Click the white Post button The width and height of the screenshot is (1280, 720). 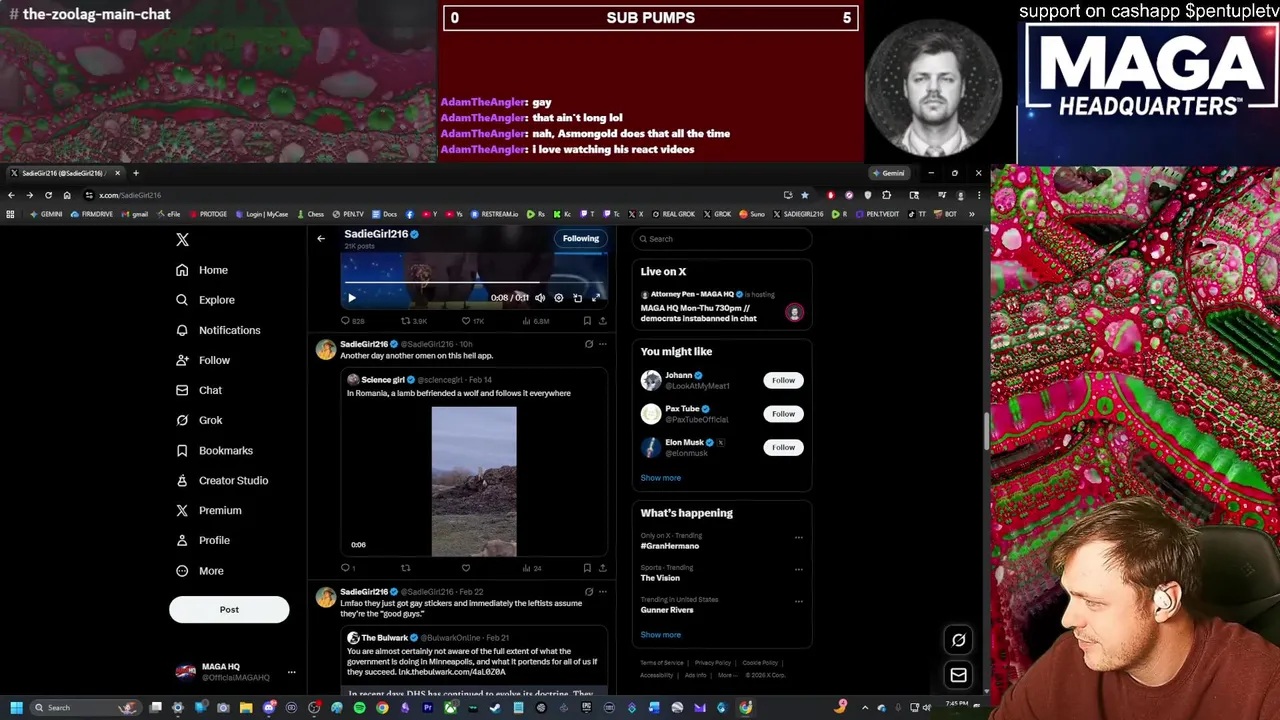click(x=229, y=609)
